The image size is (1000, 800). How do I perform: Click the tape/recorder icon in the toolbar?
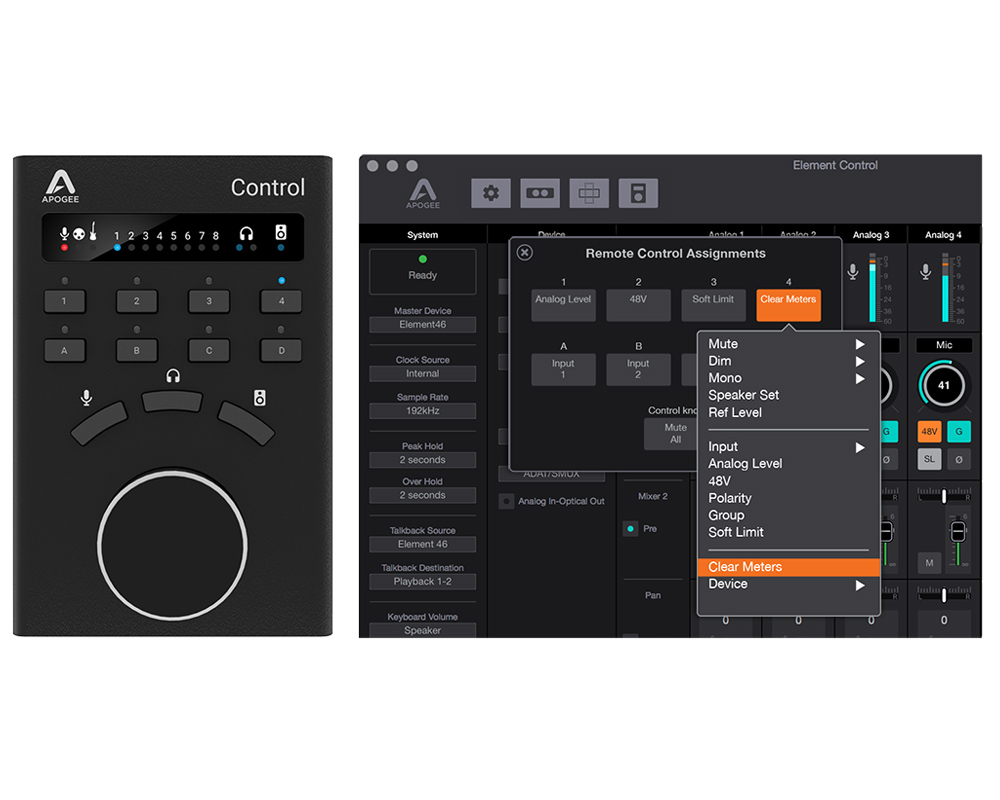(x=540, y=193)
